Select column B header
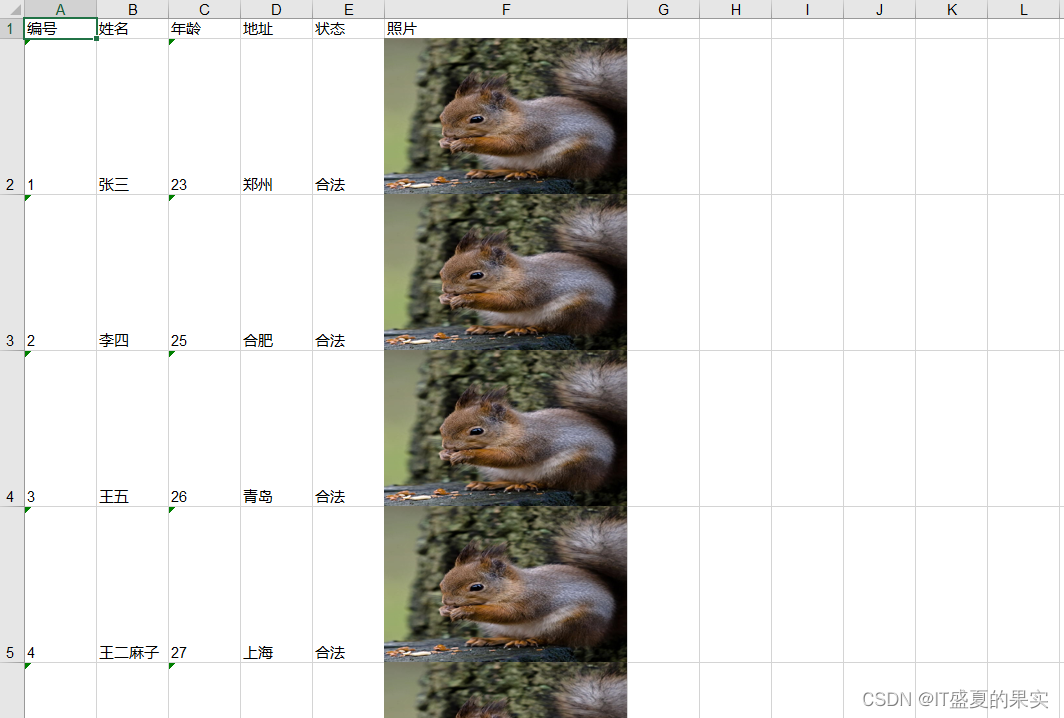This screenshot has height=718, width=1064. coord(132,9)
